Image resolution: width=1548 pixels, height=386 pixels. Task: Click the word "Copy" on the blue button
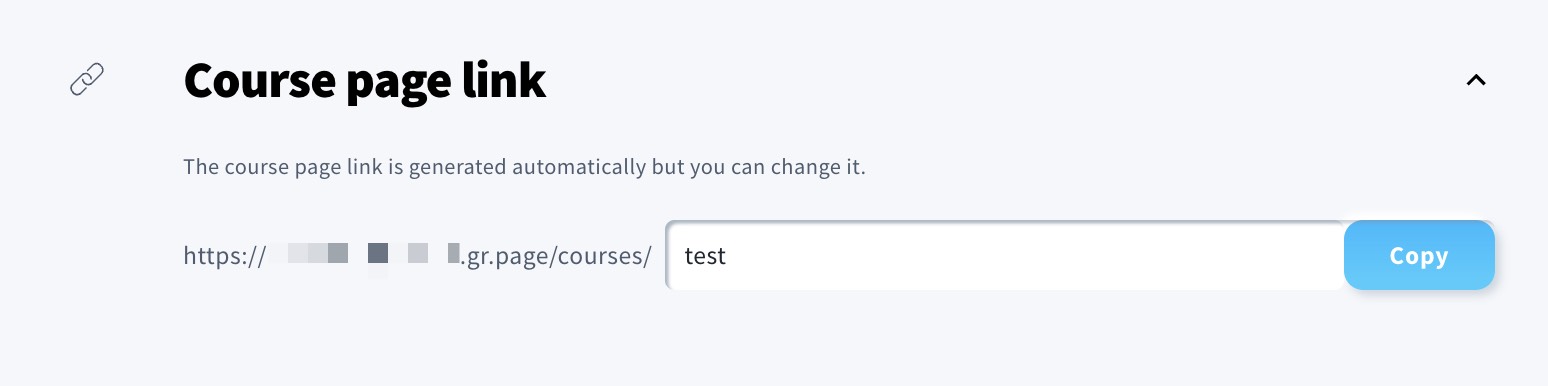[x=1419, y=256]
